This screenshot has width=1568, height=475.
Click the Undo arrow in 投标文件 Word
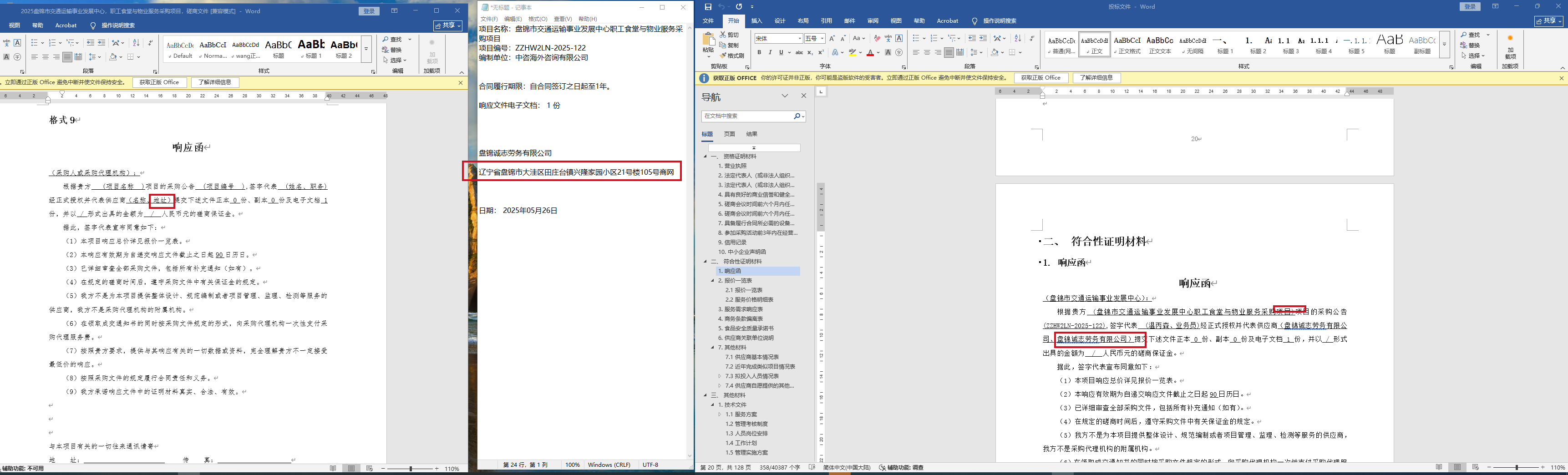pos(721,7)
